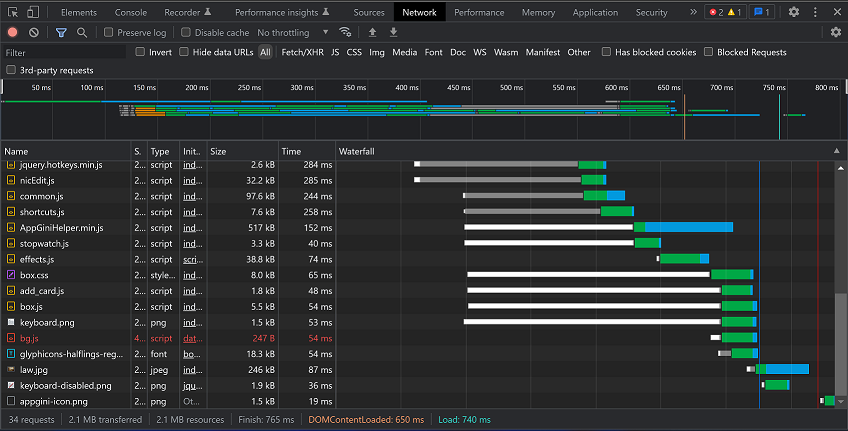This screenshot has height=431, width=848.
Task: Open DevTools settings gear icon
Action: pyautogui.click(x=793, y=12)
